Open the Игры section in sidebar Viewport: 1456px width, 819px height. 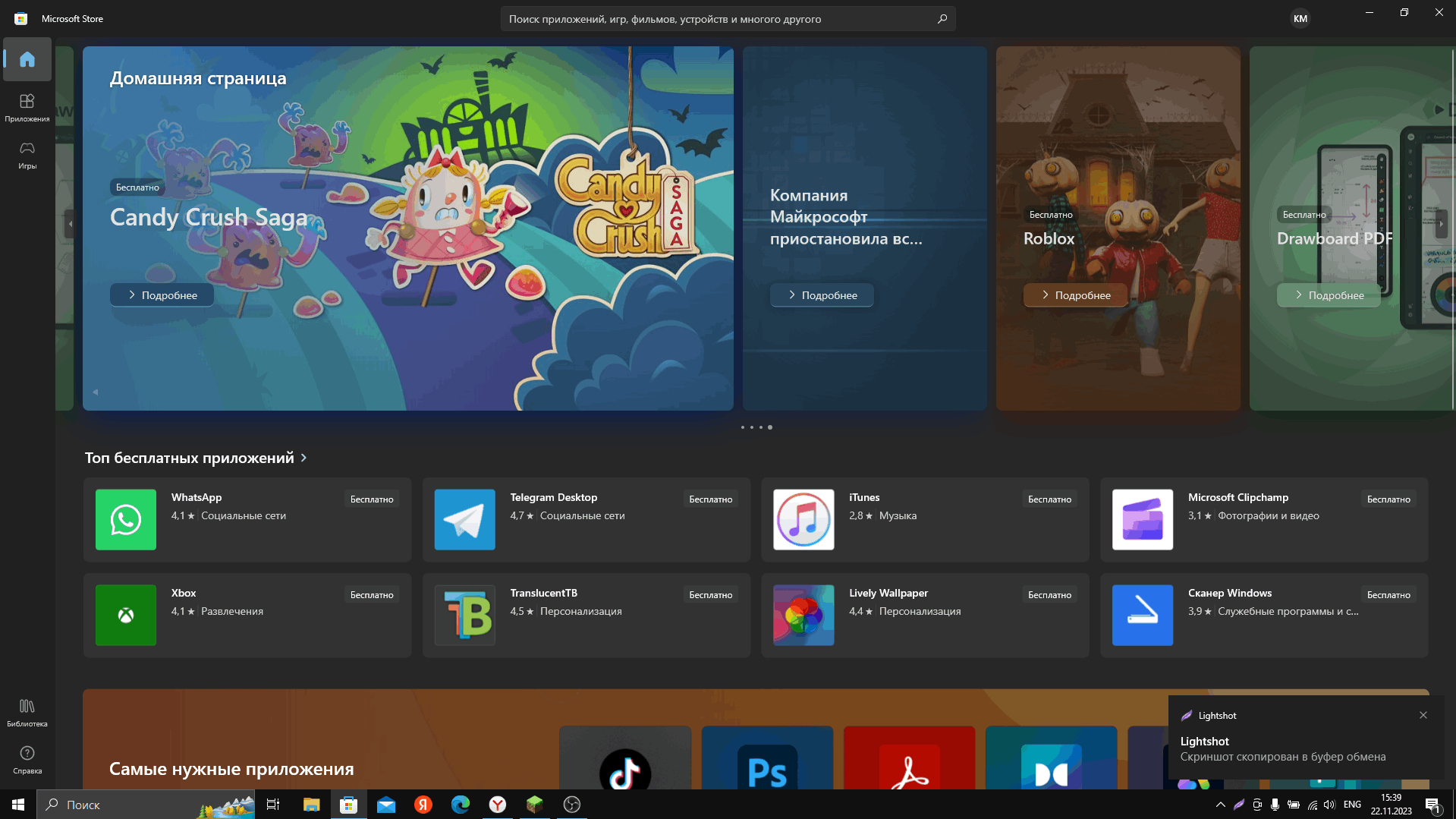tap(27, 155)
